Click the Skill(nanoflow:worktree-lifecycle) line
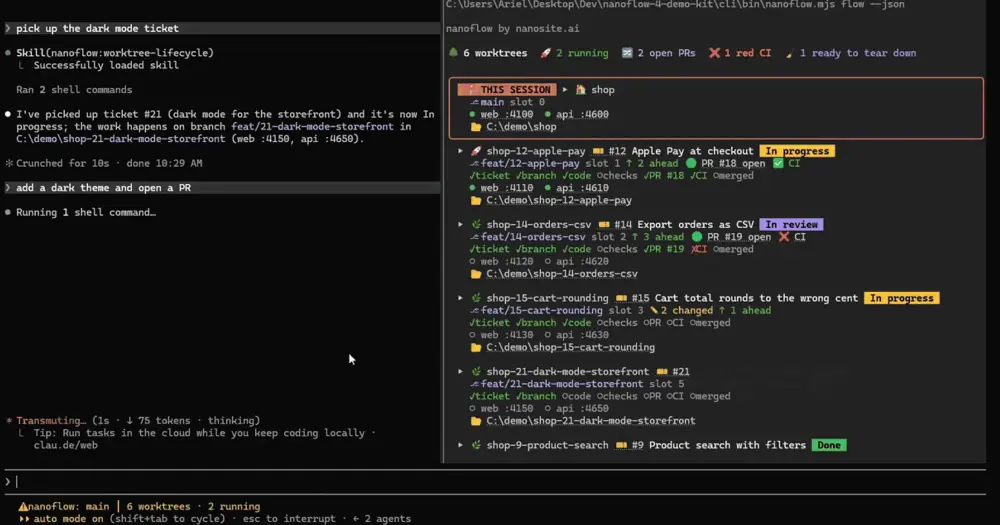This screenshot has width=1000, height=525. tap(115, 53)
